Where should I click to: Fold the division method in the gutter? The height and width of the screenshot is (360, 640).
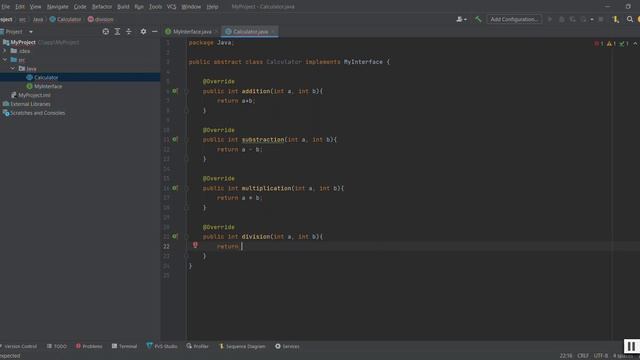coord(187,236)
